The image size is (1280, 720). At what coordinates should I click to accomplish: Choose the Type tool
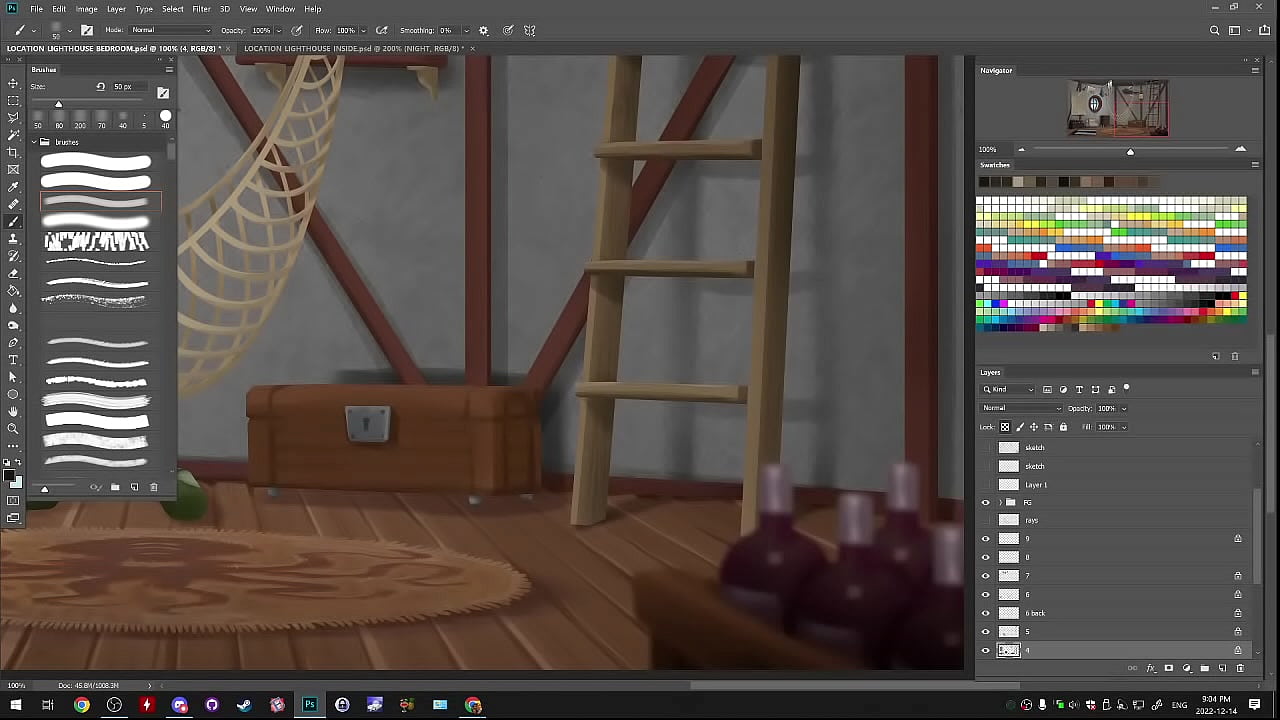click(x=13, y=360)
